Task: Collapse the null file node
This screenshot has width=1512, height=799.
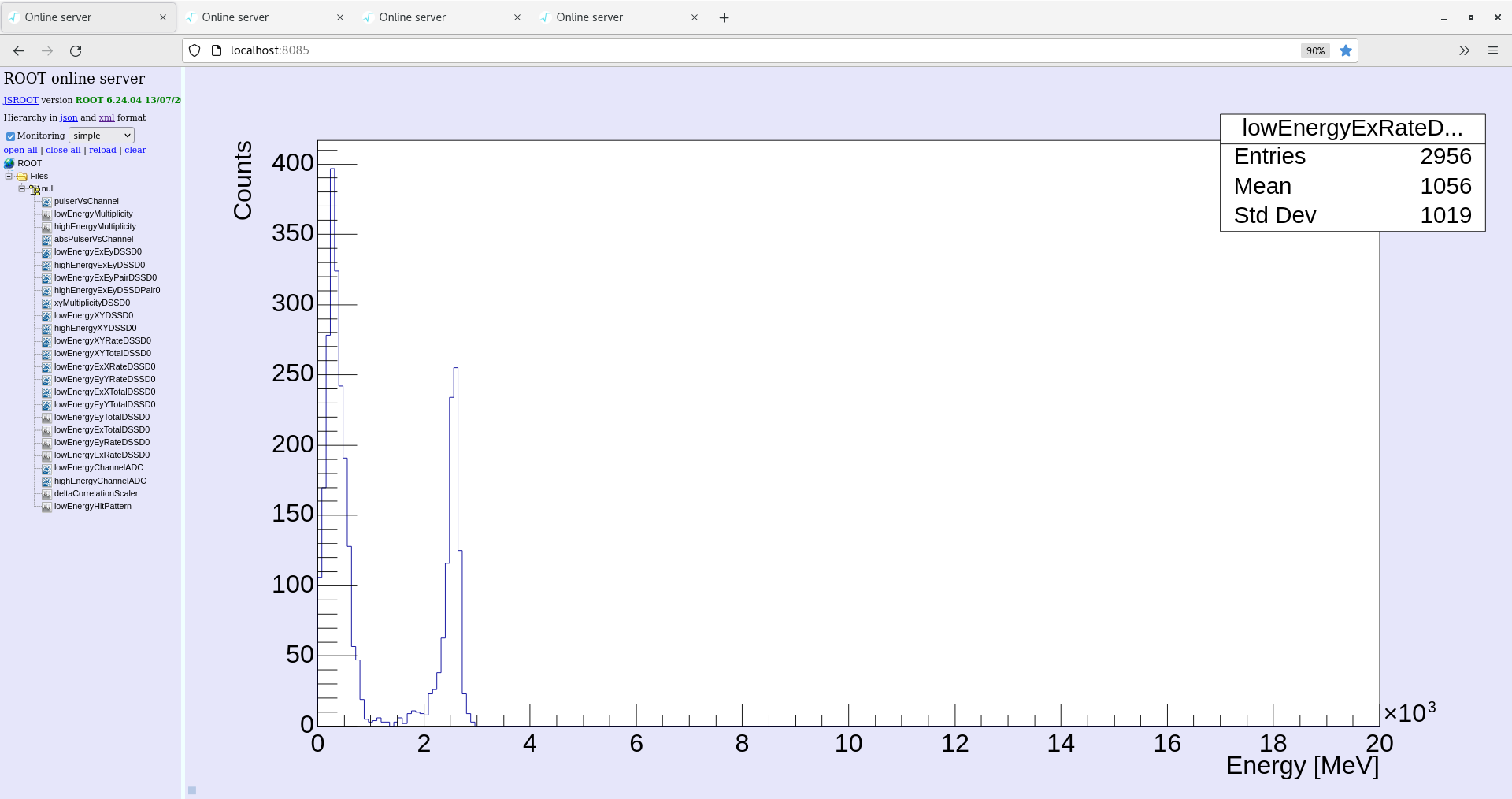Action: click(21, 188)
